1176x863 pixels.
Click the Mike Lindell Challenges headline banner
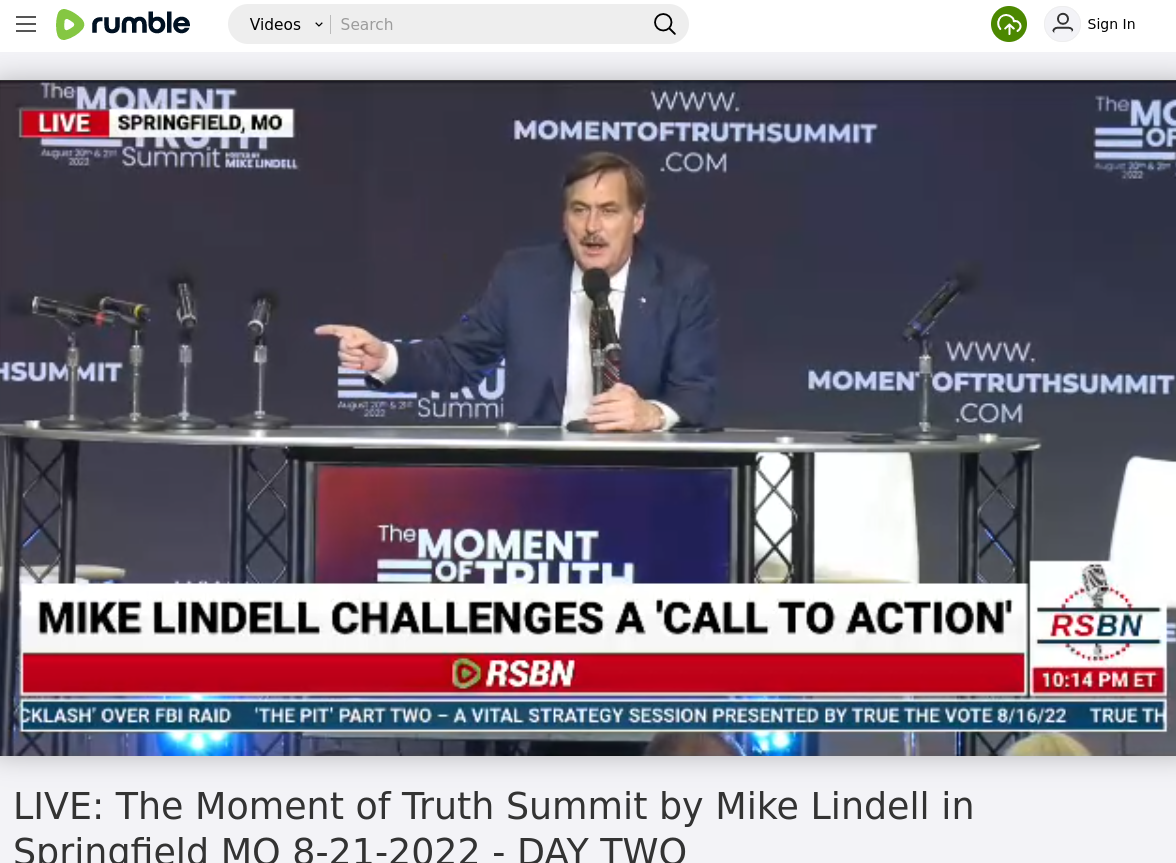pyautogui.click(x=524, y=618)
